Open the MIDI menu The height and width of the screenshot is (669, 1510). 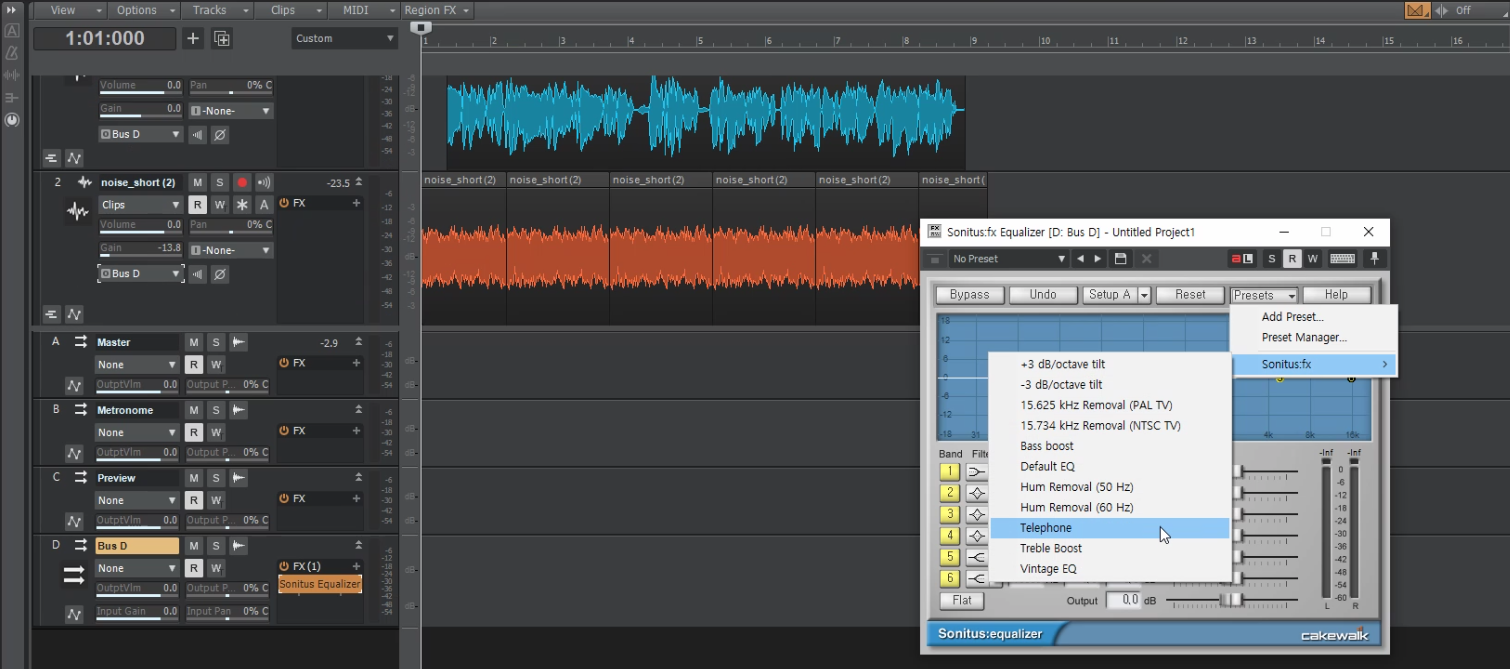364,10
